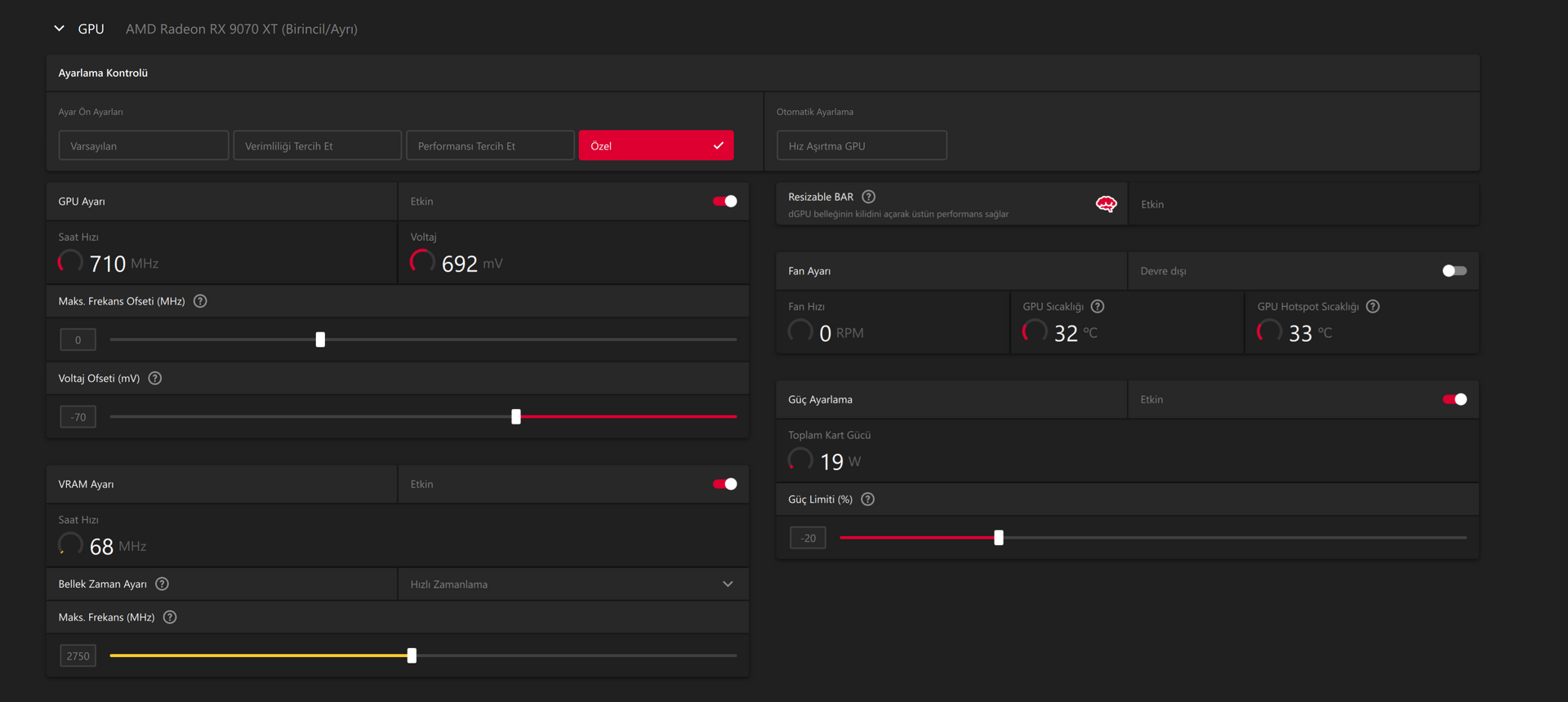Click the checkmark icon on the Özel preset

719,145
